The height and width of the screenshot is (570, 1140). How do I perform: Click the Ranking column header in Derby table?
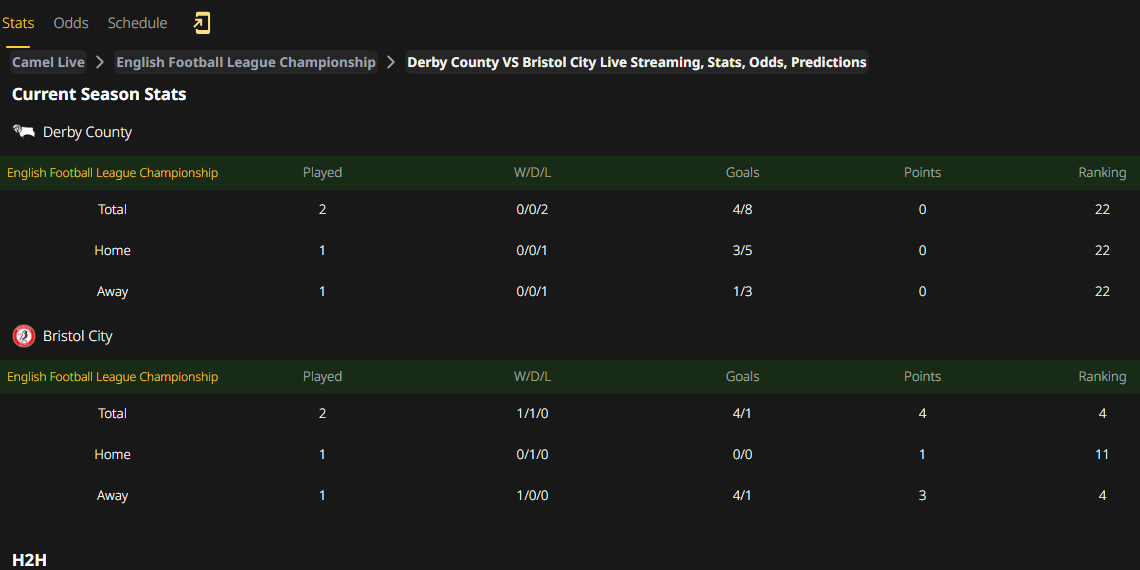(1102, 173)
